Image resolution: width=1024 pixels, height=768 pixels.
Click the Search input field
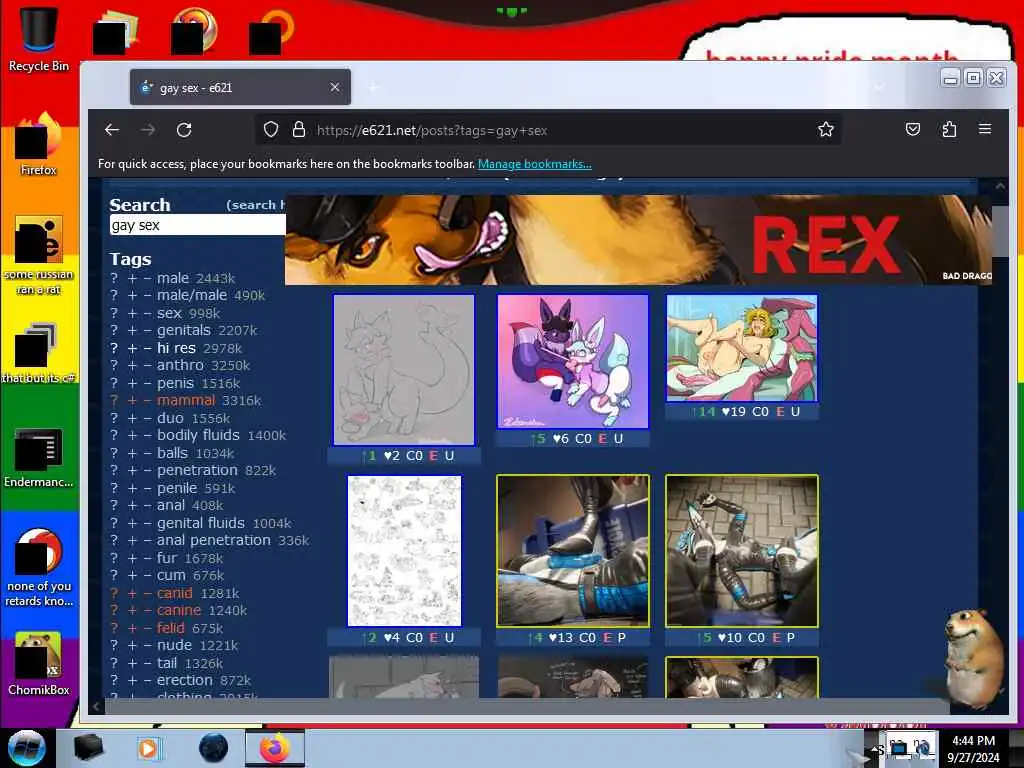click(197, 225)
